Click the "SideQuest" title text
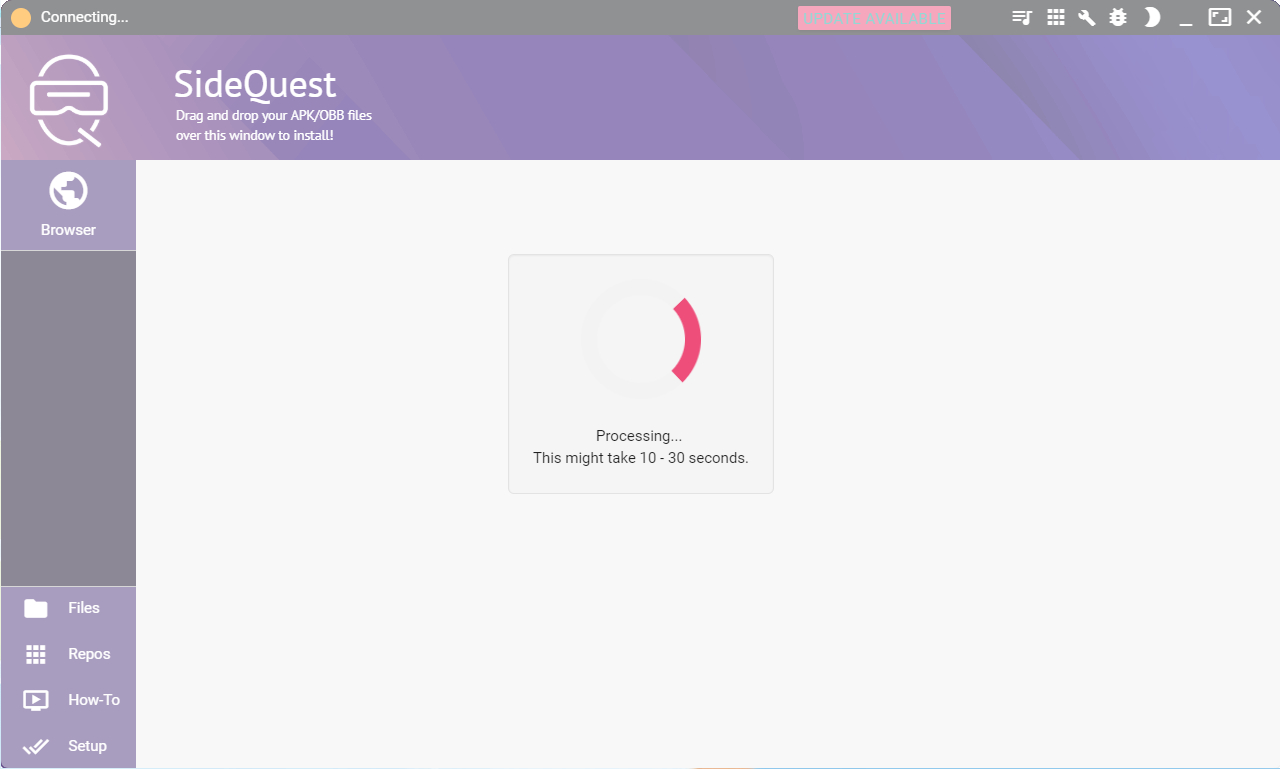 click(x=255, y=84)
